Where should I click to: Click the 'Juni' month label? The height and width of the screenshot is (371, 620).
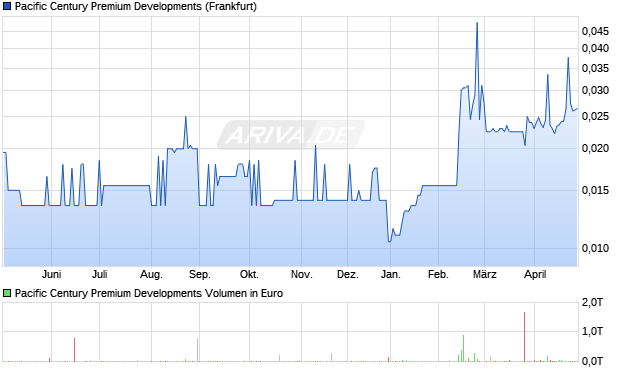[51, 274]
